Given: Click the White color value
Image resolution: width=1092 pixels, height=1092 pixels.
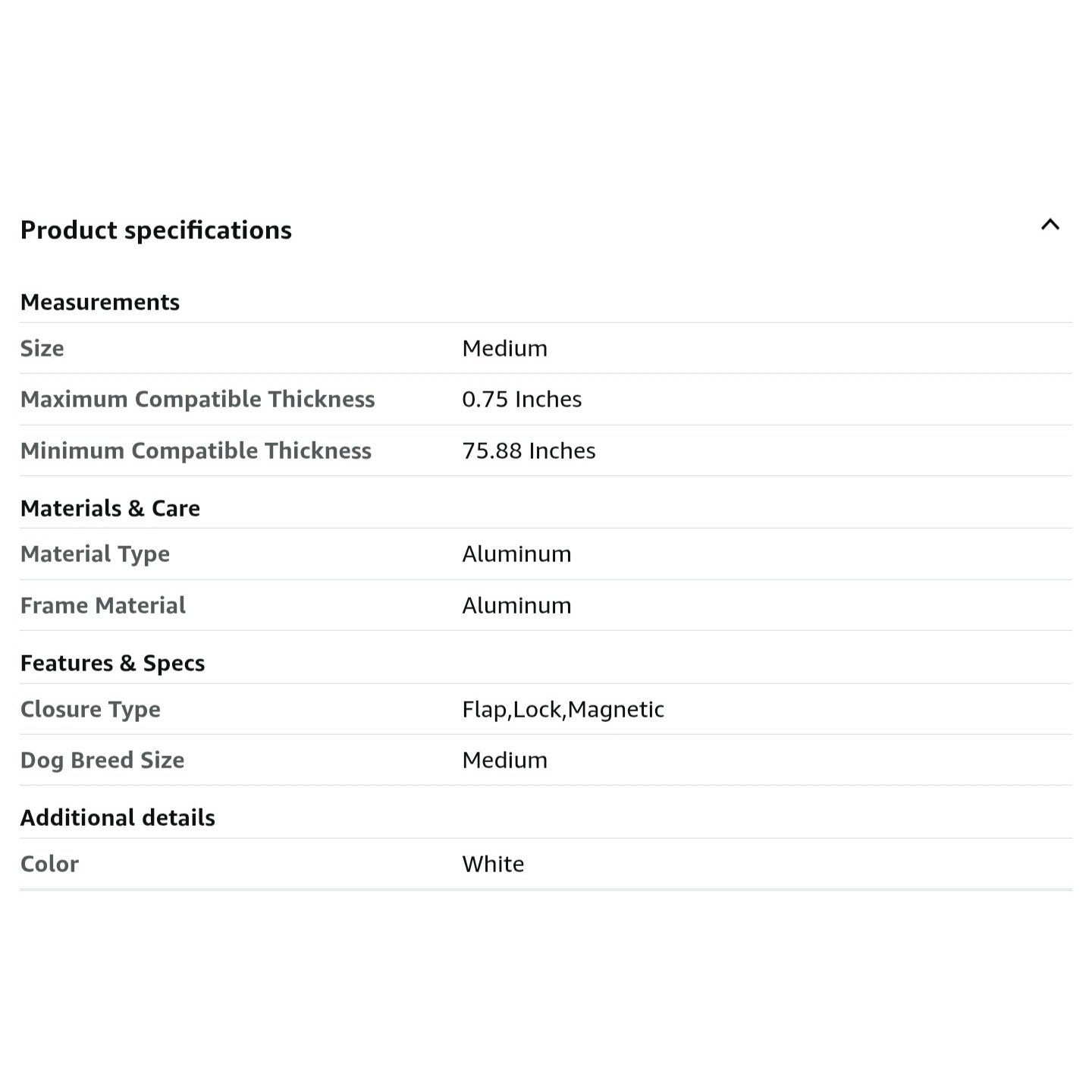Looking at the screenshot, I should 493,864.
